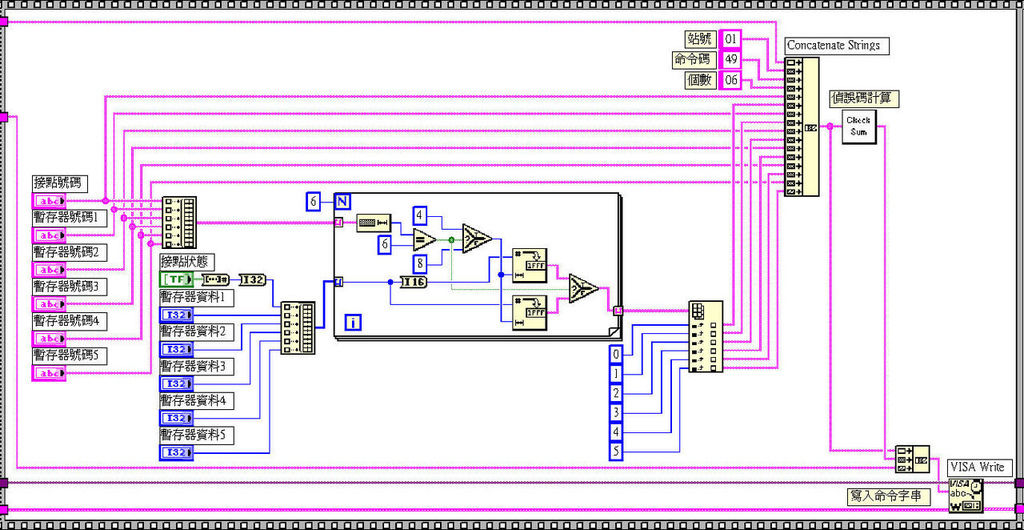
Task: Select constant 6 wired to the Equal? node
Action: 385,245
